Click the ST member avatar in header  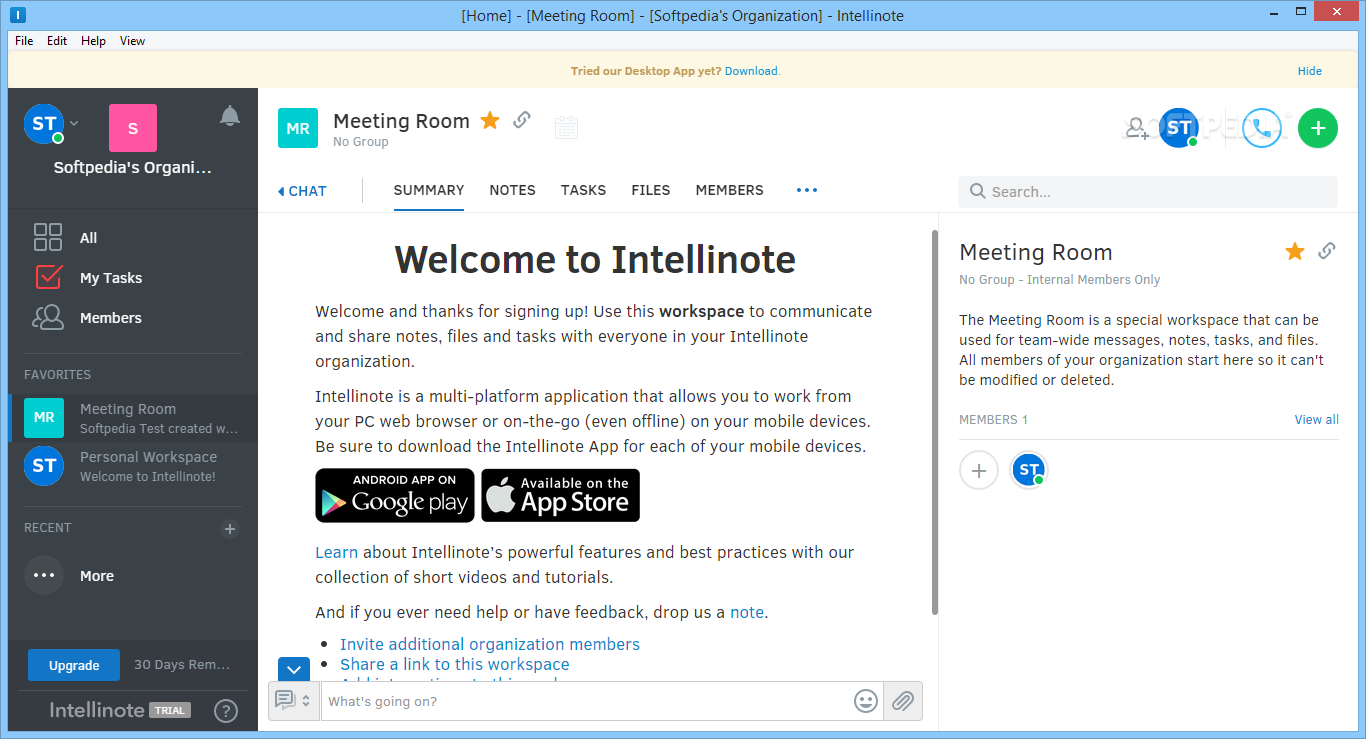tap(1179, 127)
